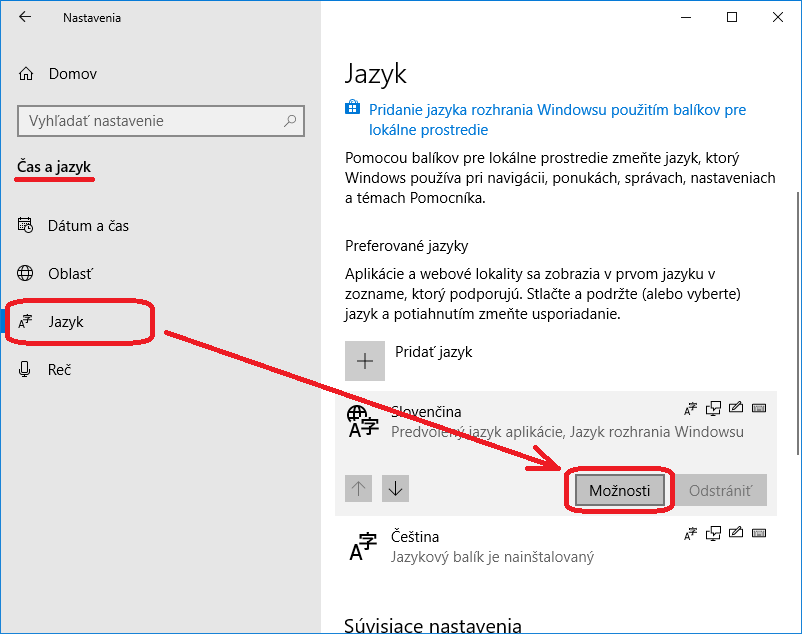This screenshot has height=634, width=802.
Task: Open Domov home page
Action: point(73,74)
